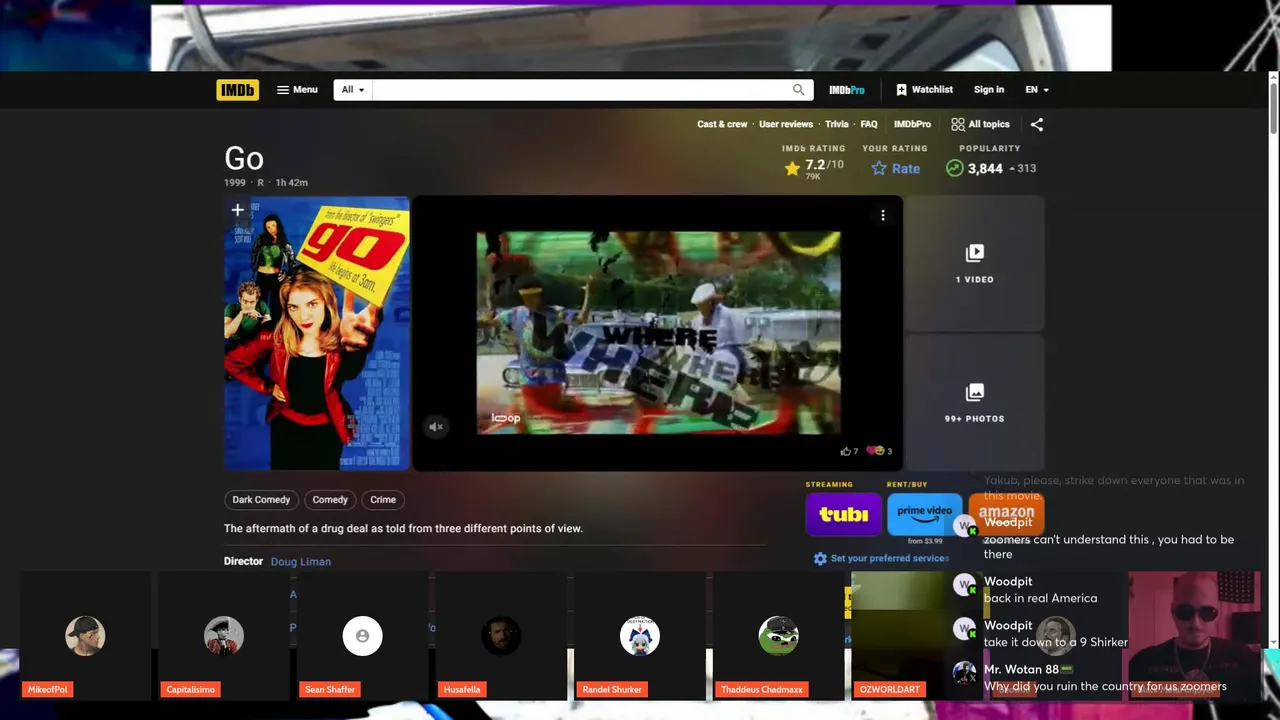Image resolution: width=1280 pixels, height=720 pixels.
Task: Open the Amazon rent/buy button
Action: click(x=1006, y=514)
